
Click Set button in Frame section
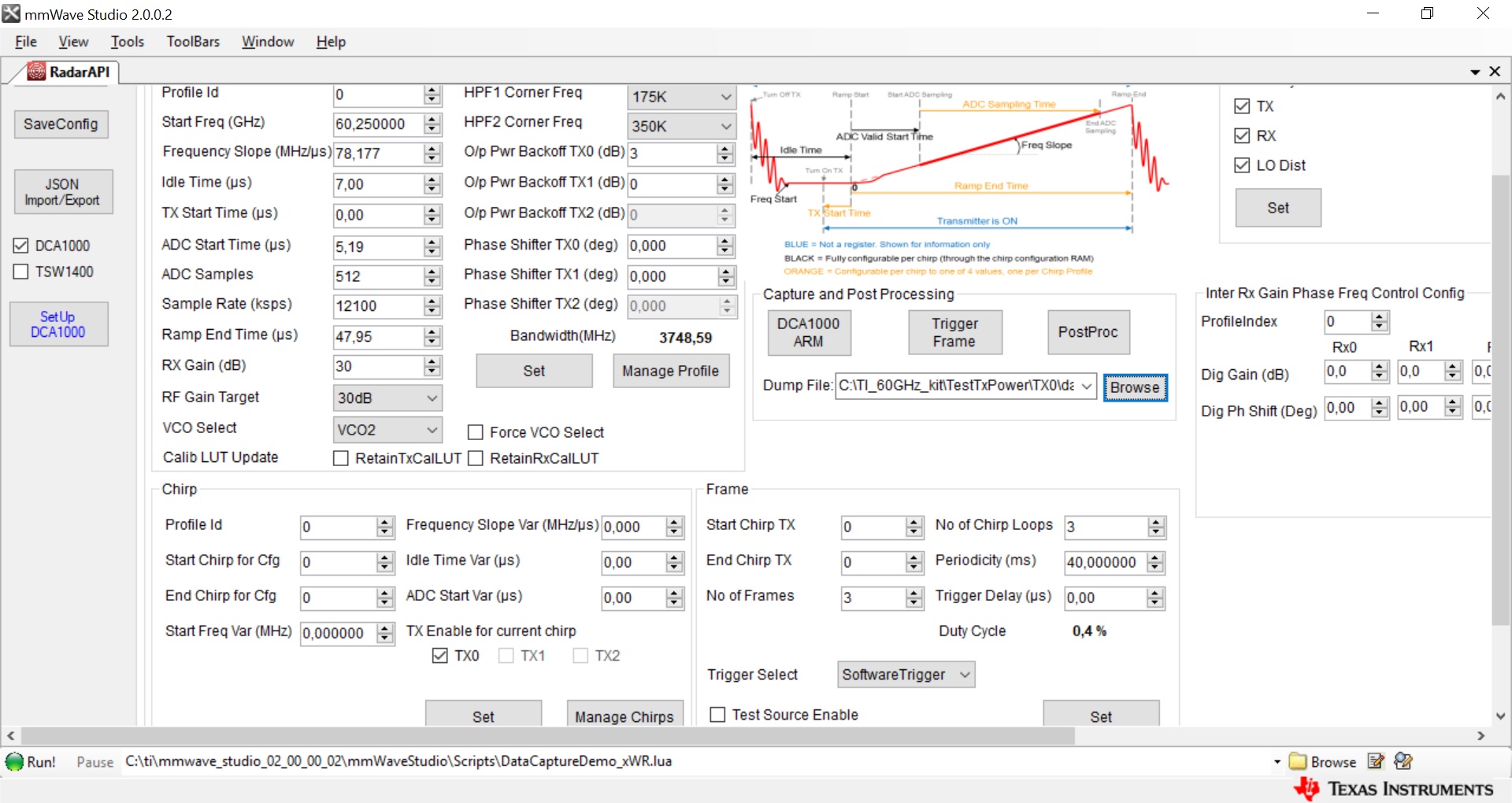(1101, 714)
